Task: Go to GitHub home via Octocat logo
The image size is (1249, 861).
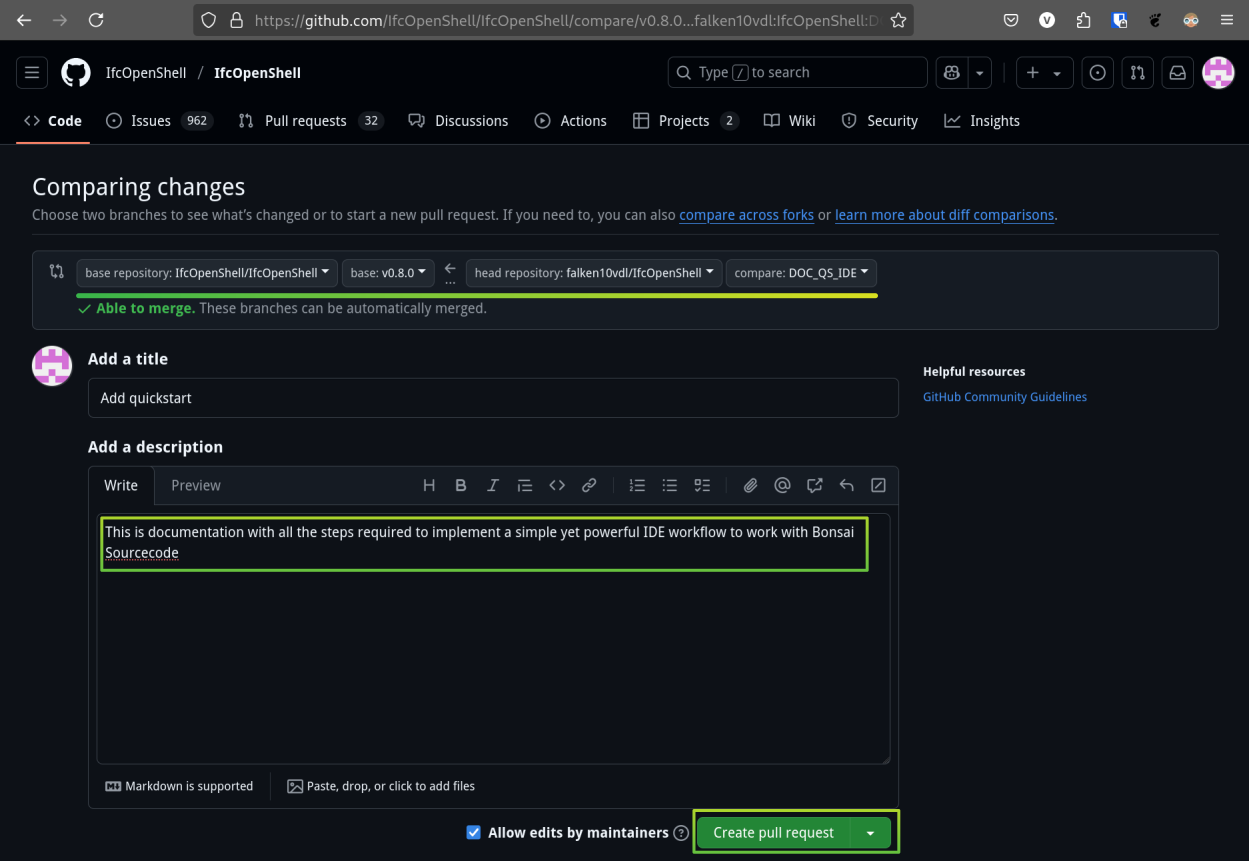Action: [76, 73]
